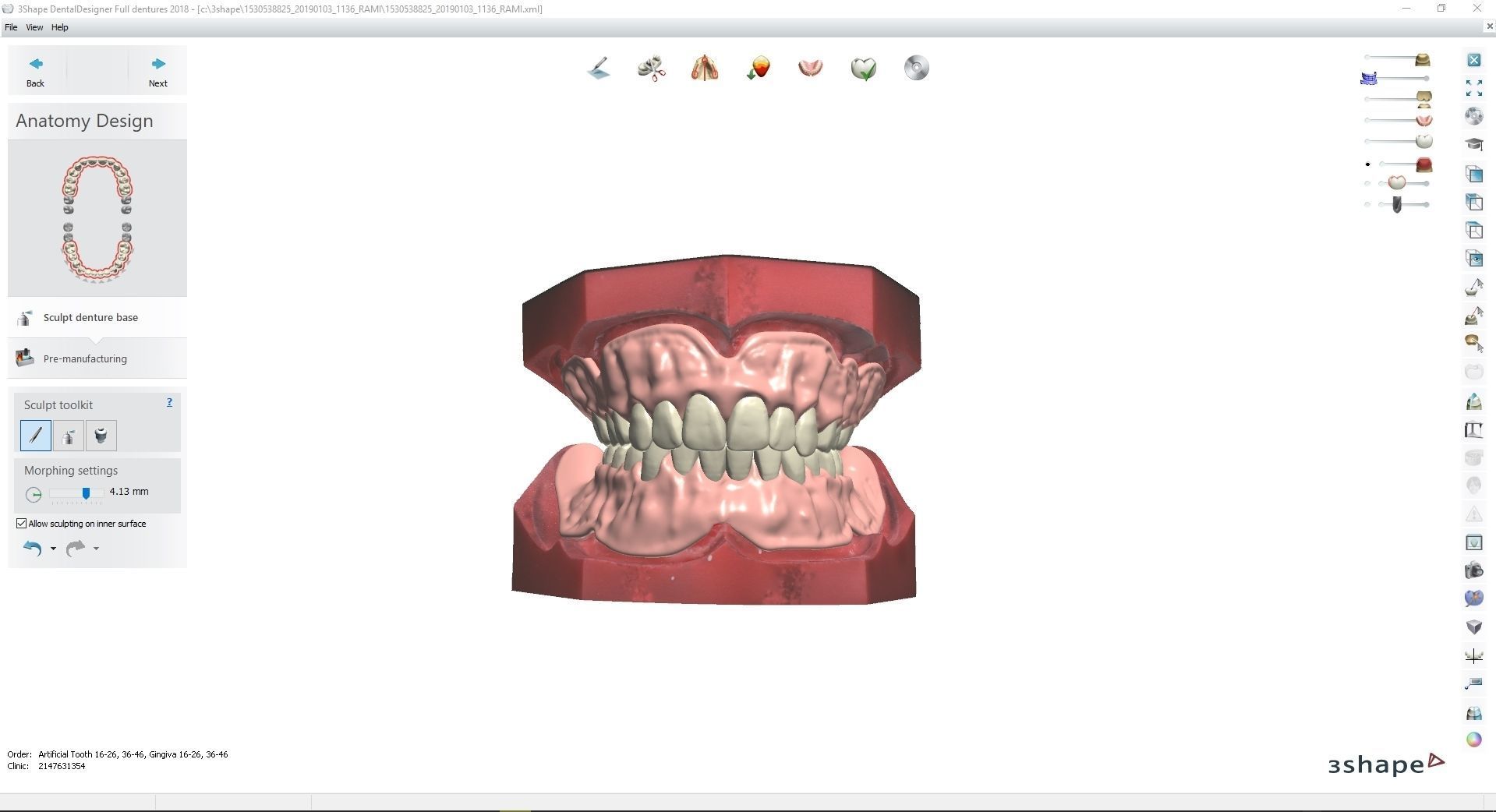Close the document with menu bar X
This screenshot has width=1496, height=812.
coord(1489,27)
